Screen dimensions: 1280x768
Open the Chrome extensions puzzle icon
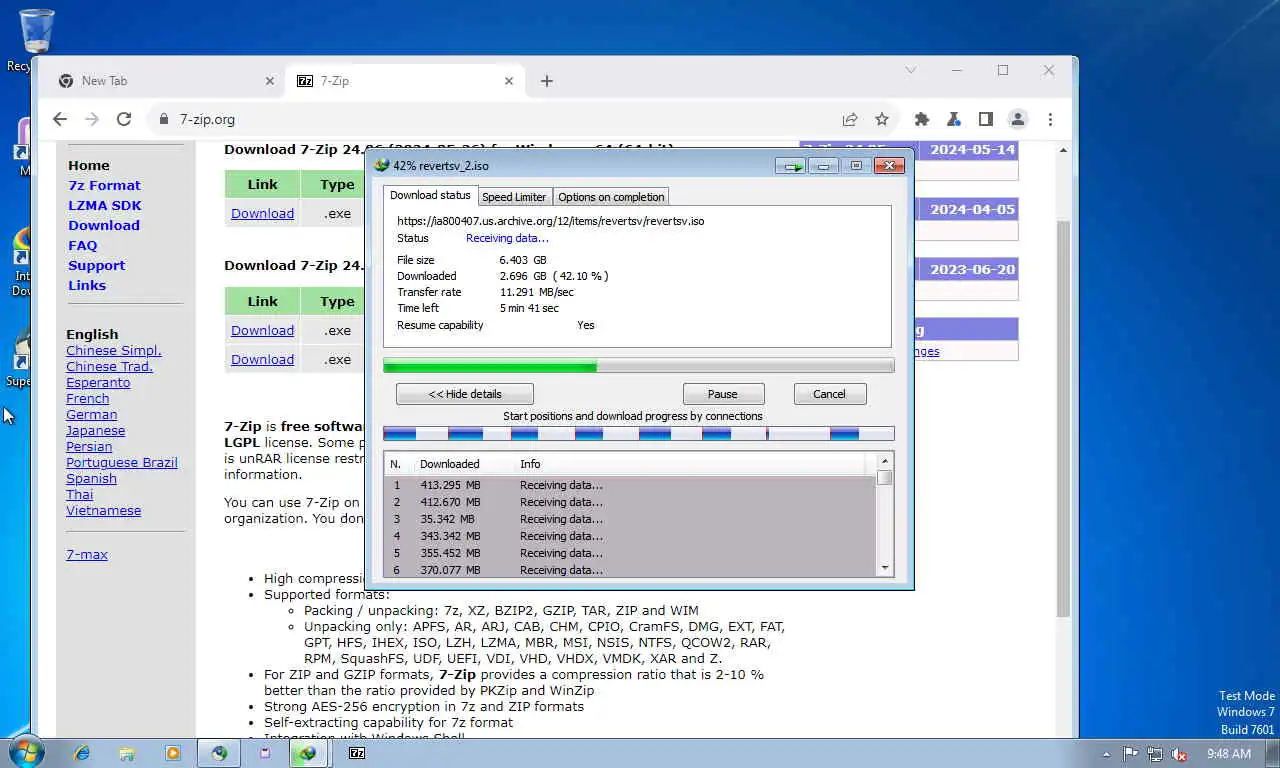point(922,119)
